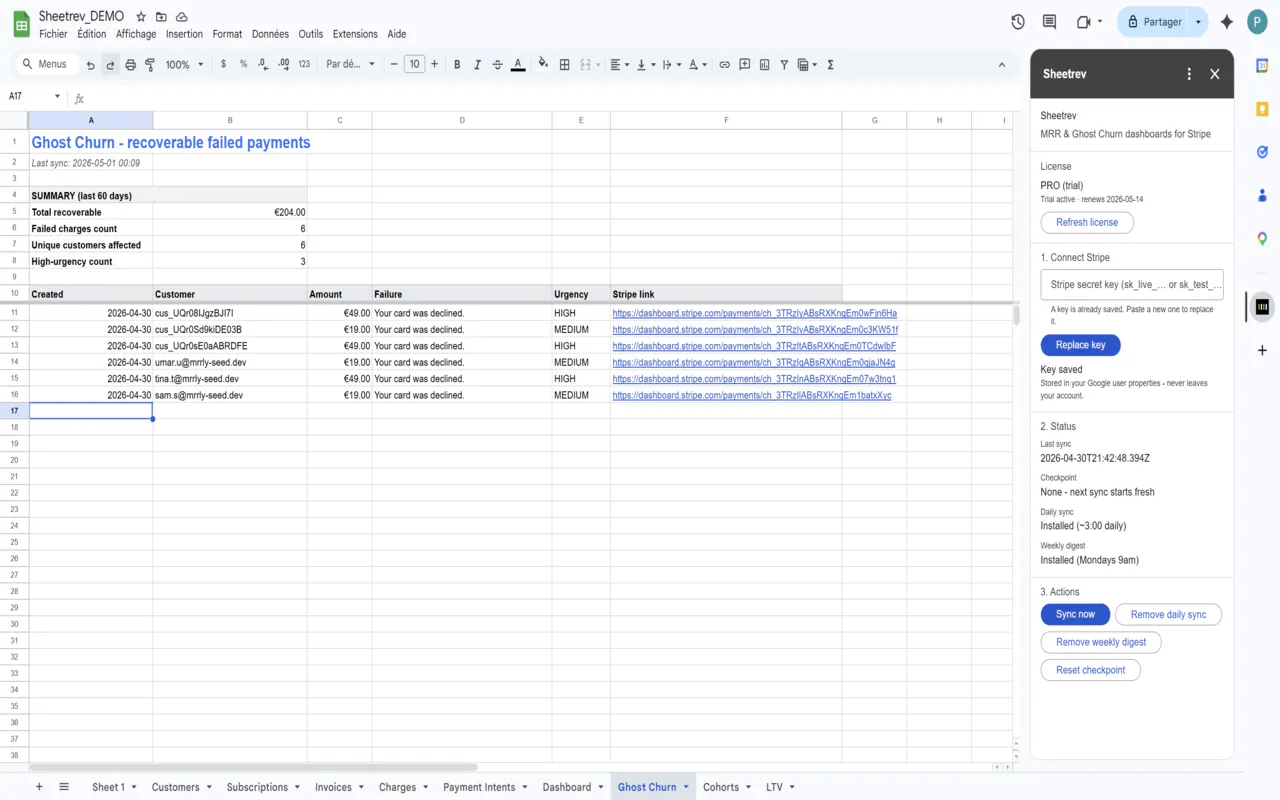Star the Sheetrev_DEMO document
This screenshot has height=800, width=1280.
pyautogui.click(x=141, y=17)
